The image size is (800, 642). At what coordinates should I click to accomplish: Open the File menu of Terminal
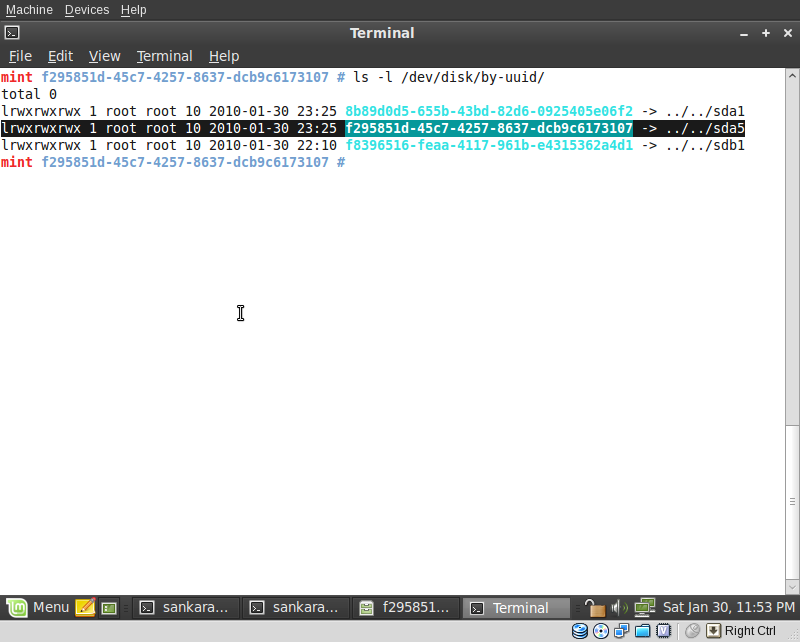tap(20, 56)
